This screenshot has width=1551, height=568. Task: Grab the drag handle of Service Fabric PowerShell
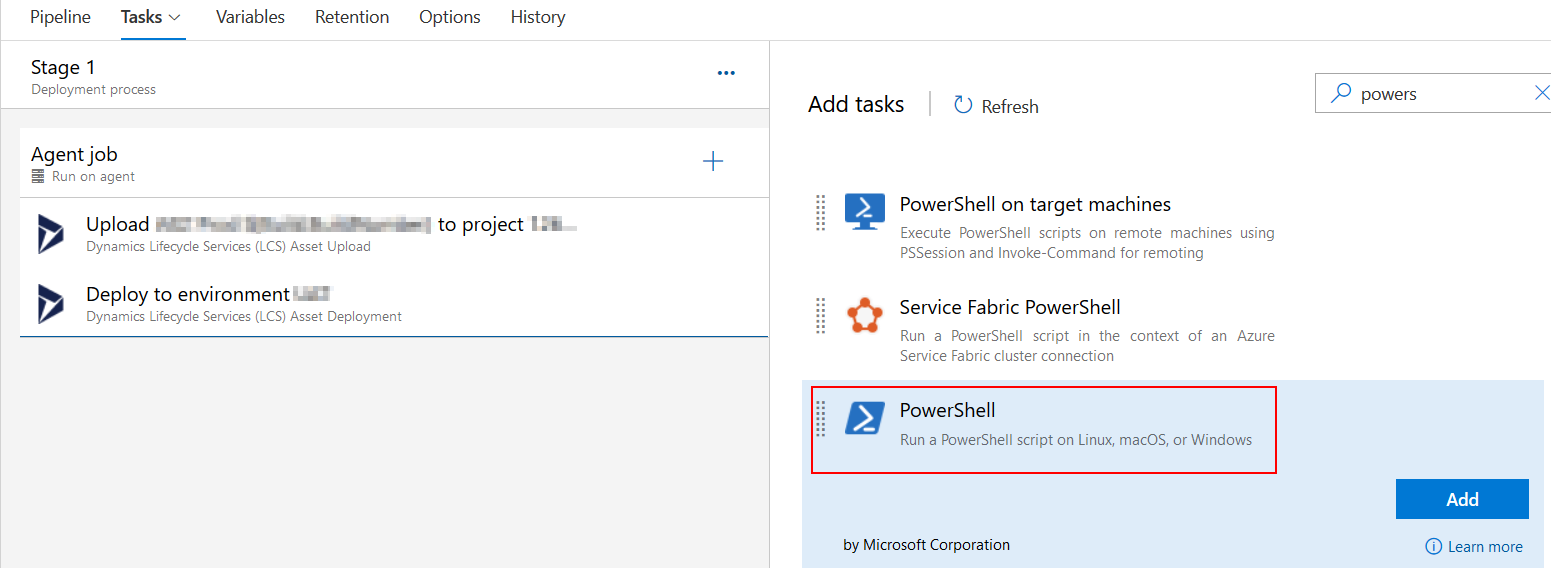point(820,315)
